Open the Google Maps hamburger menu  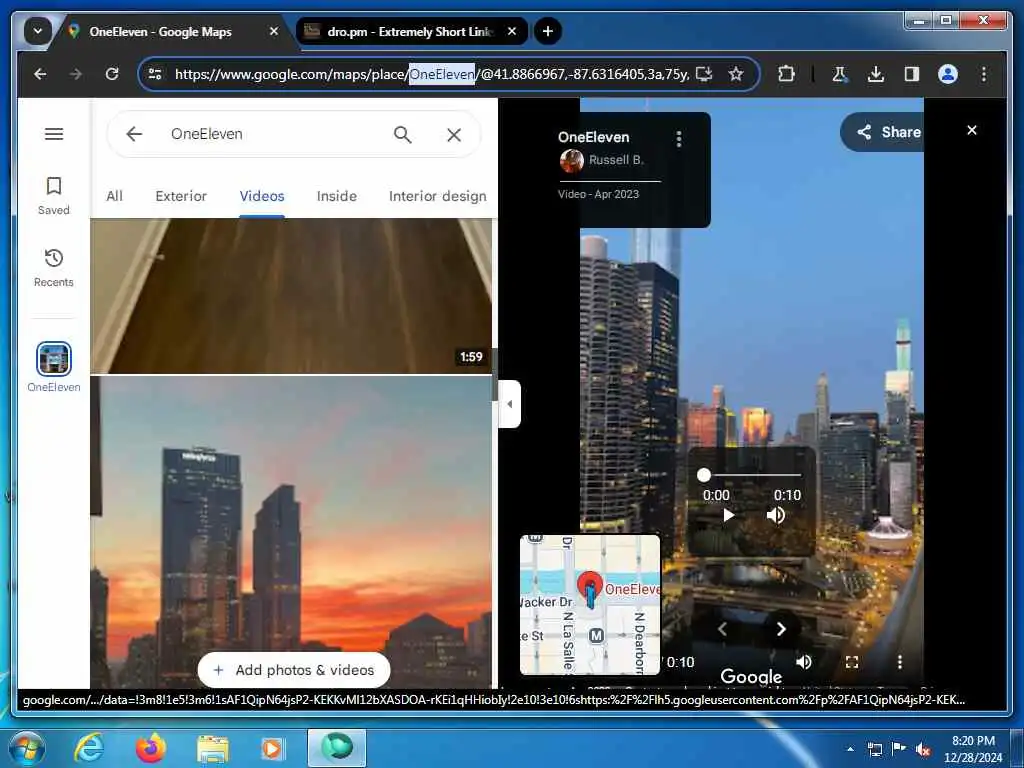54,134
